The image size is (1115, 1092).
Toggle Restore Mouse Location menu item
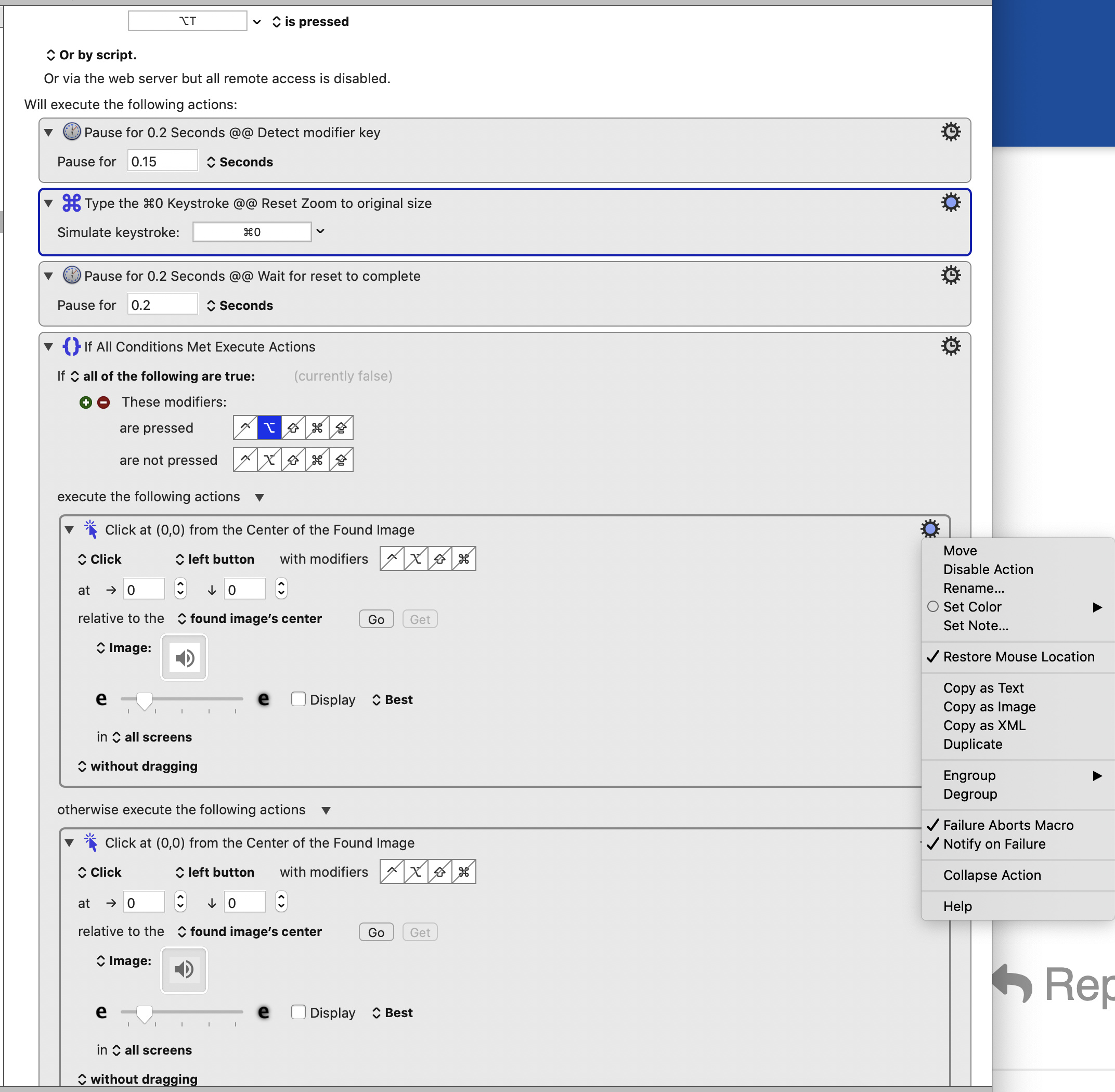click(x=1018, y=657)
